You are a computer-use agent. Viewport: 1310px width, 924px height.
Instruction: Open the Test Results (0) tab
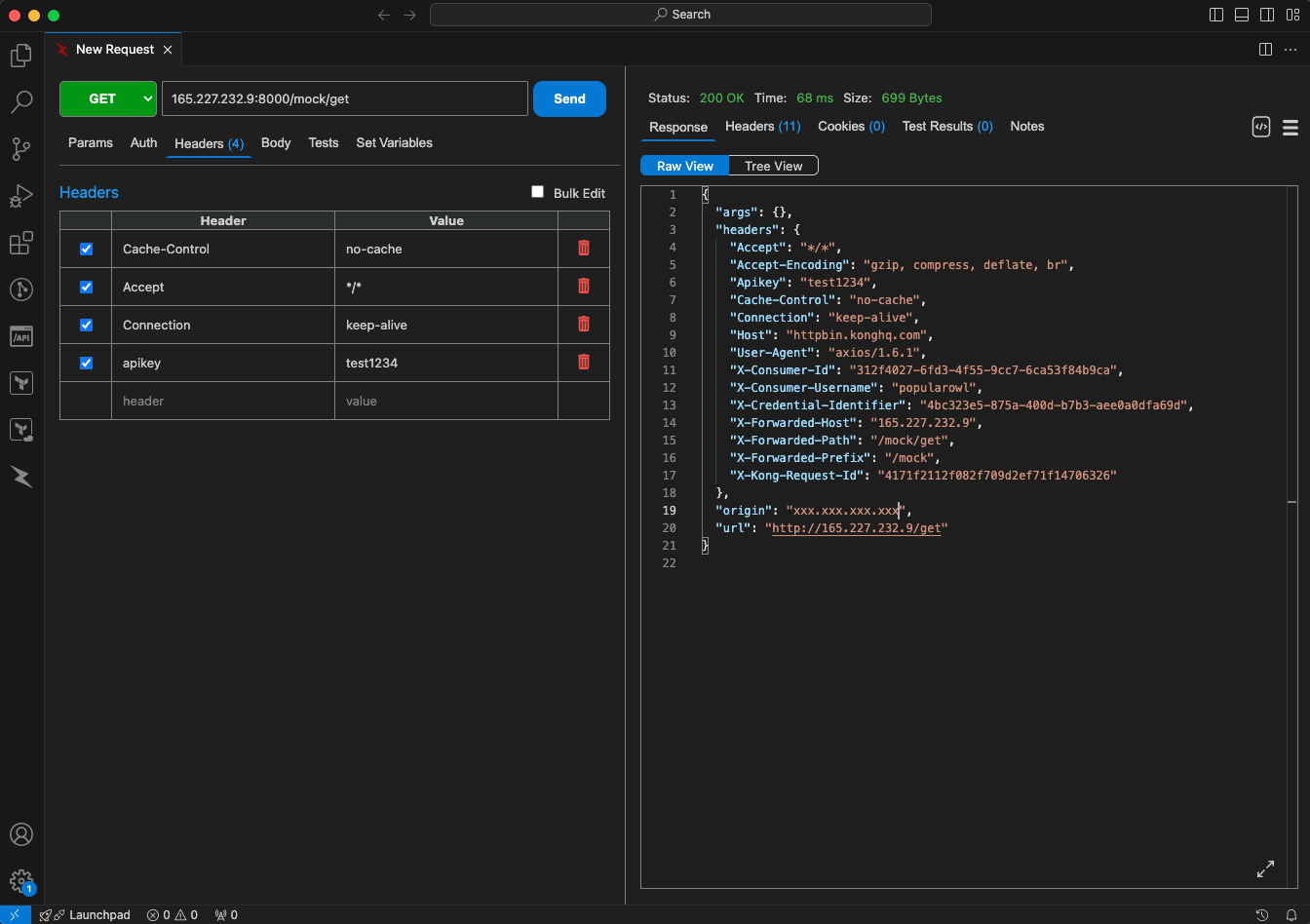coord(947,126)
